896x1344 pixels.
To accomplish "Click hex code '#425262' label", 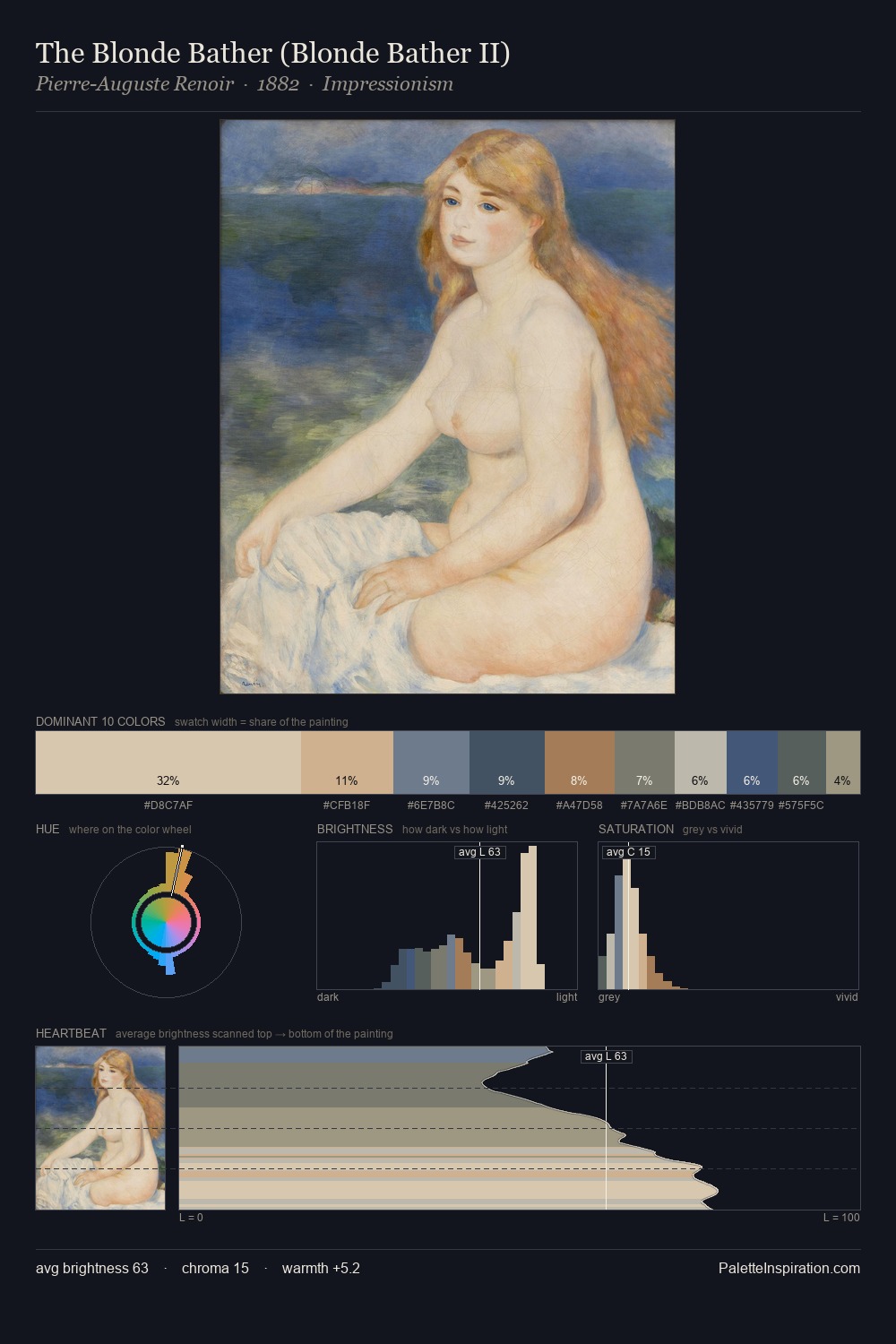I will [506, 806].
